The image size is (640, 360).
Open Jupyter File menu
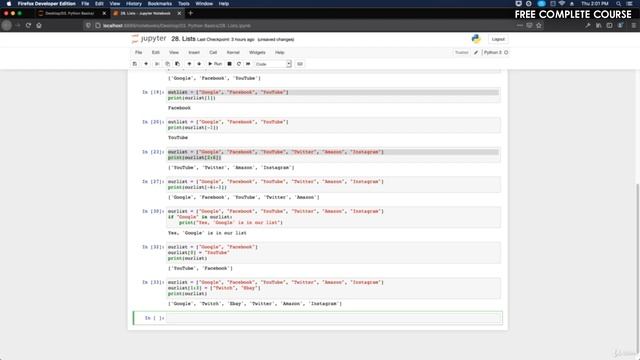click(x=139, y=53)
